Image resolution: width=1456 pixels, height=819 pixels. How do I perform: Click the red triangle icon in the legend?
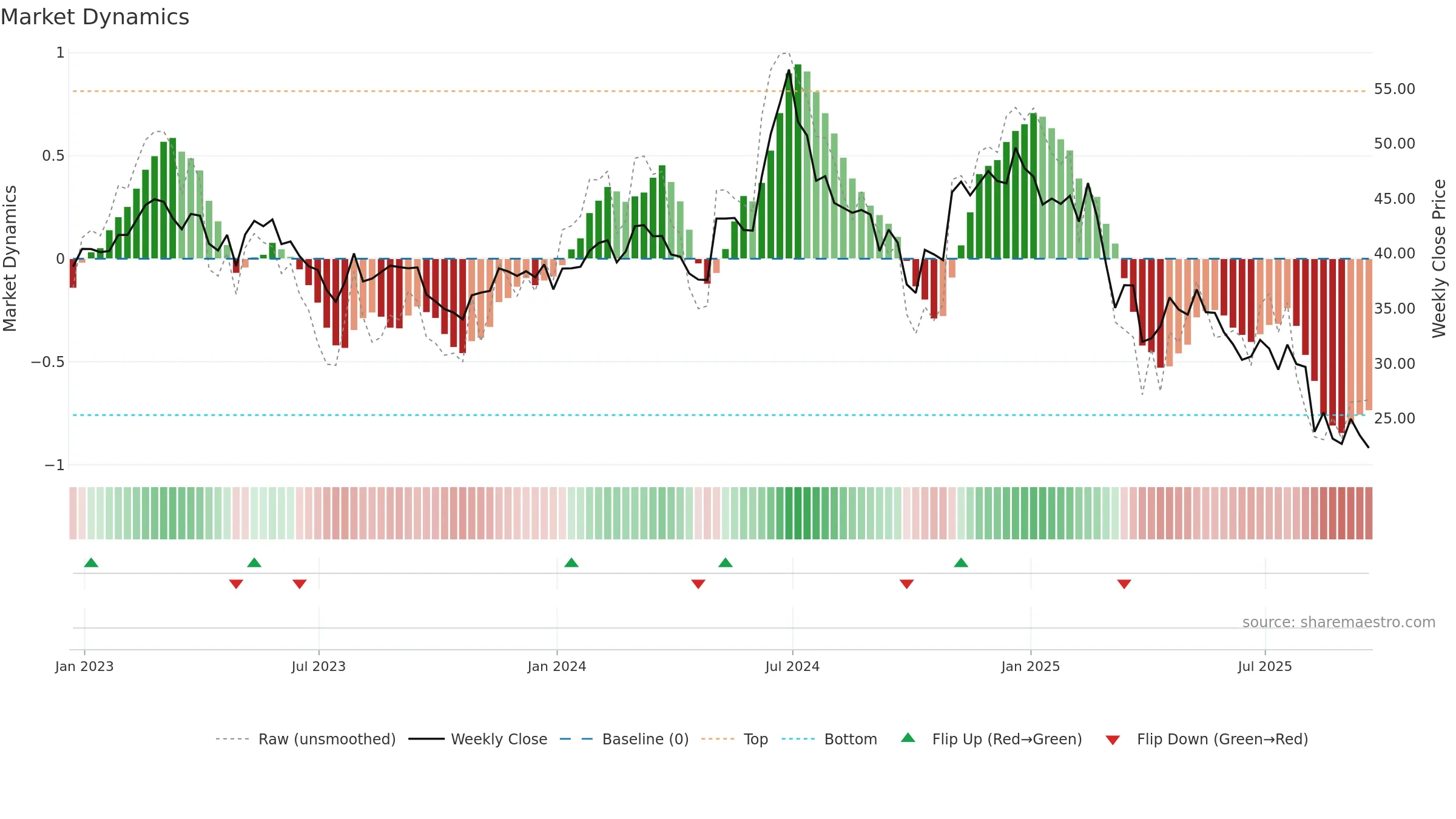click(1113, 740)
